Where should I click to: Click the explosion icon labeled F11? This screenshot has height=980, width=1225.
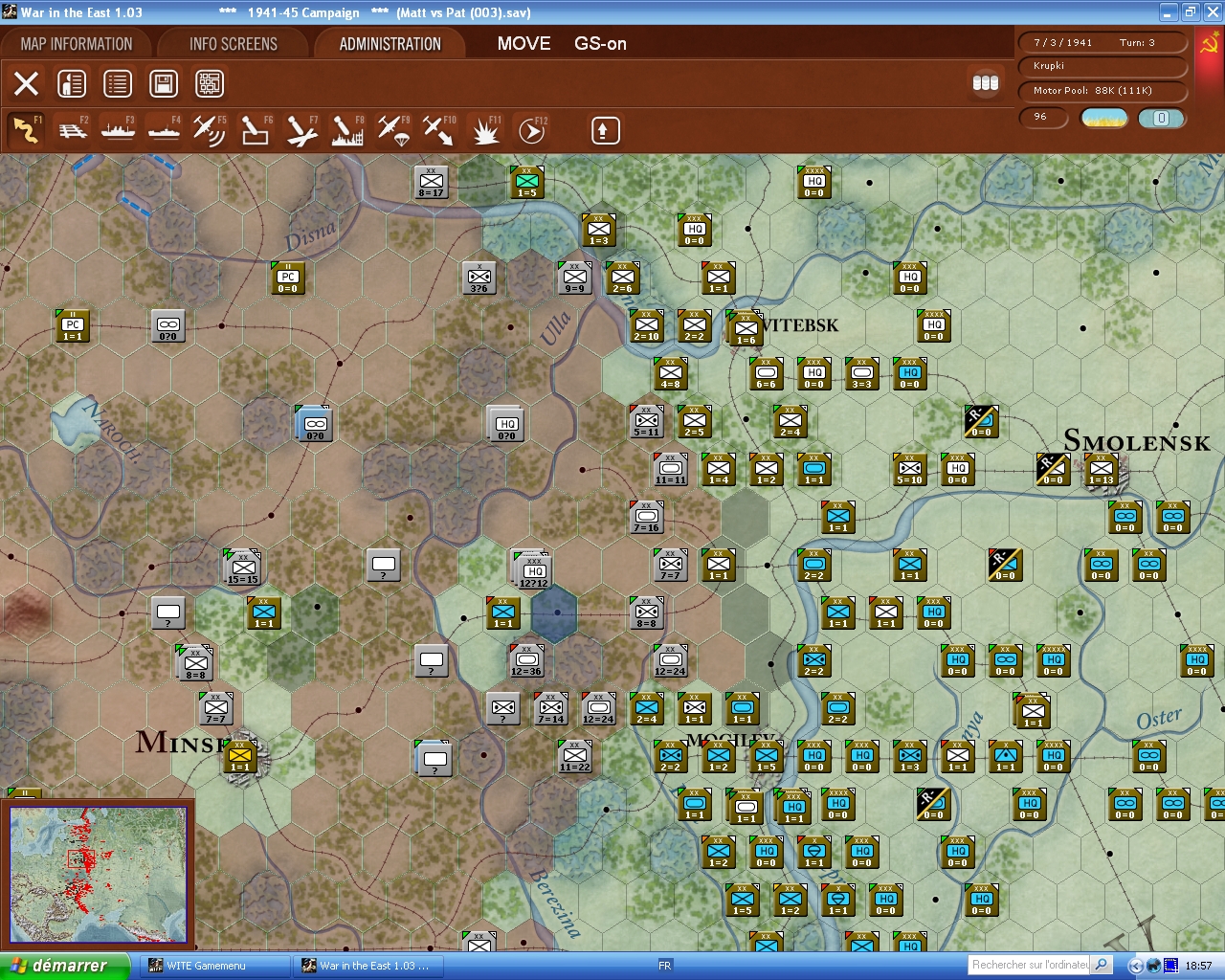pos(485,130)
